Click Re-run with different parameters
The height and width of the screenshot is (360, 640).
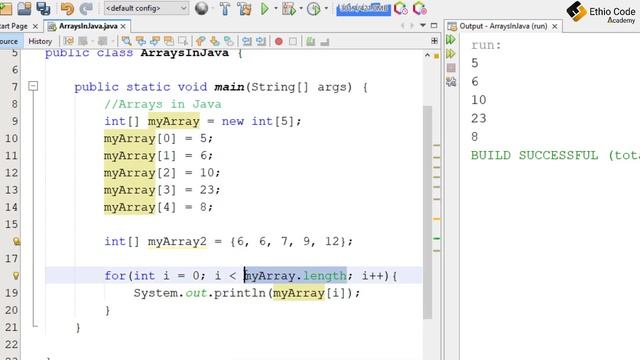pyautogui.click(x=451, y=54)
